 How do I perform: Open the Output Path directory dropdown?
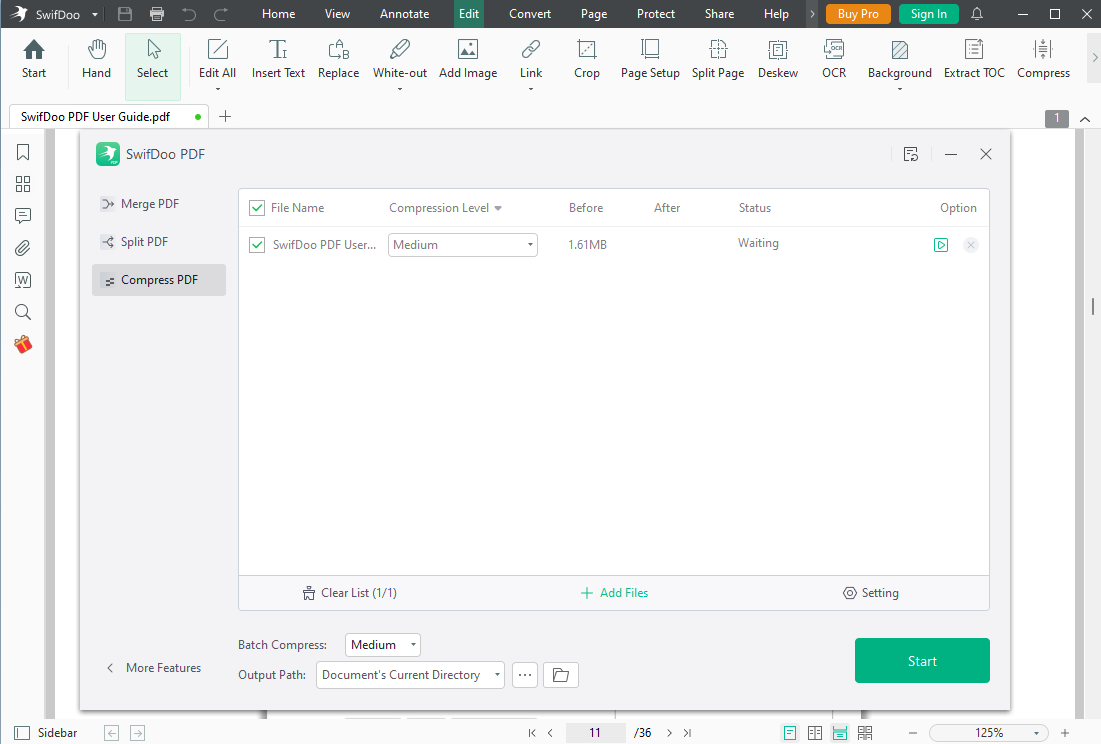tap(410, 675)
